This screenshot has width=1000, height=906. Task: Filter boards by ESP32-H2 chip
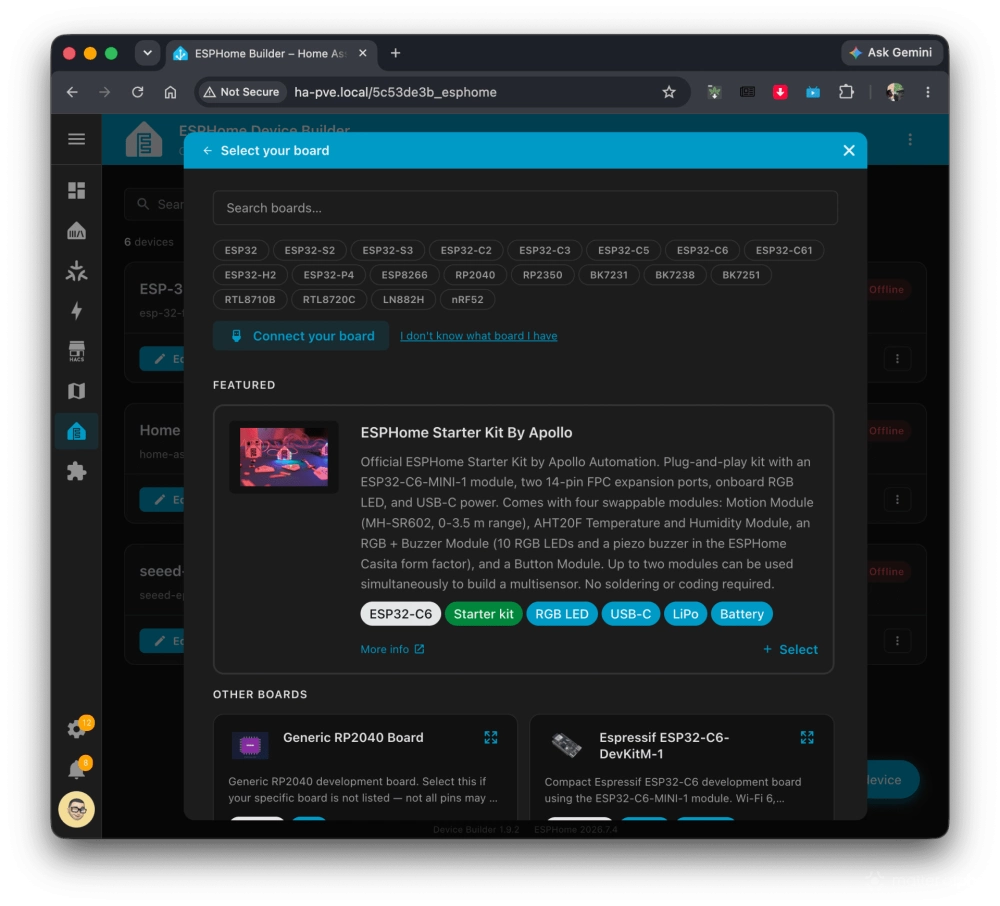coord(250,275)
